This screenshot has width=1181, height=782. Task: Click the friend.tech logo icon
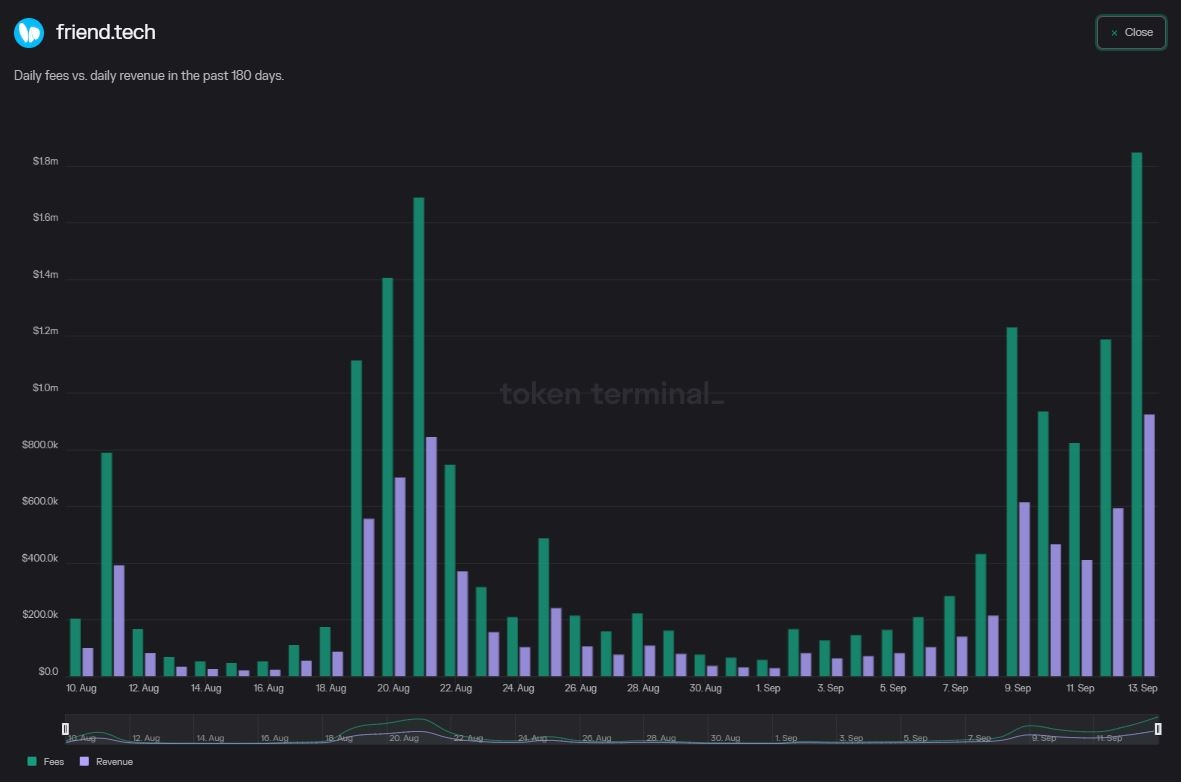(x=29, y=32)
